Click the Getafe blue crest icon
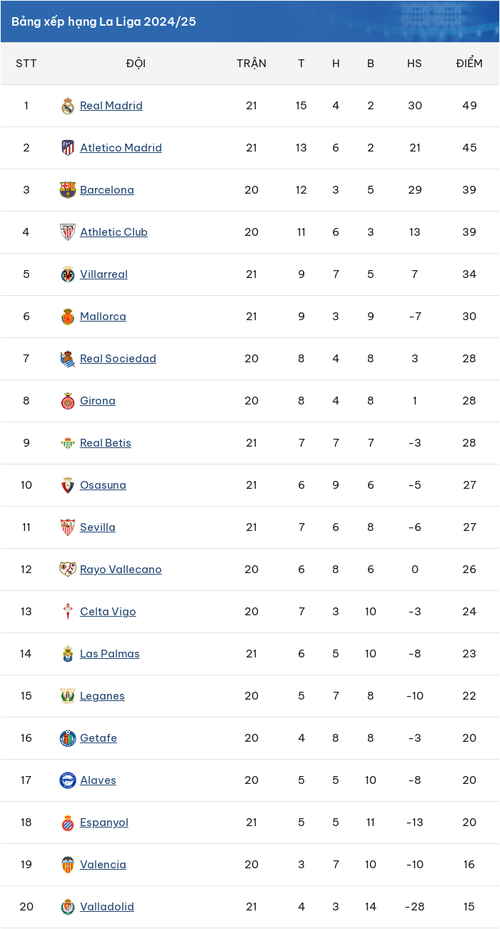The width and height of the screenshot is (500, 929). pos(68,738)
